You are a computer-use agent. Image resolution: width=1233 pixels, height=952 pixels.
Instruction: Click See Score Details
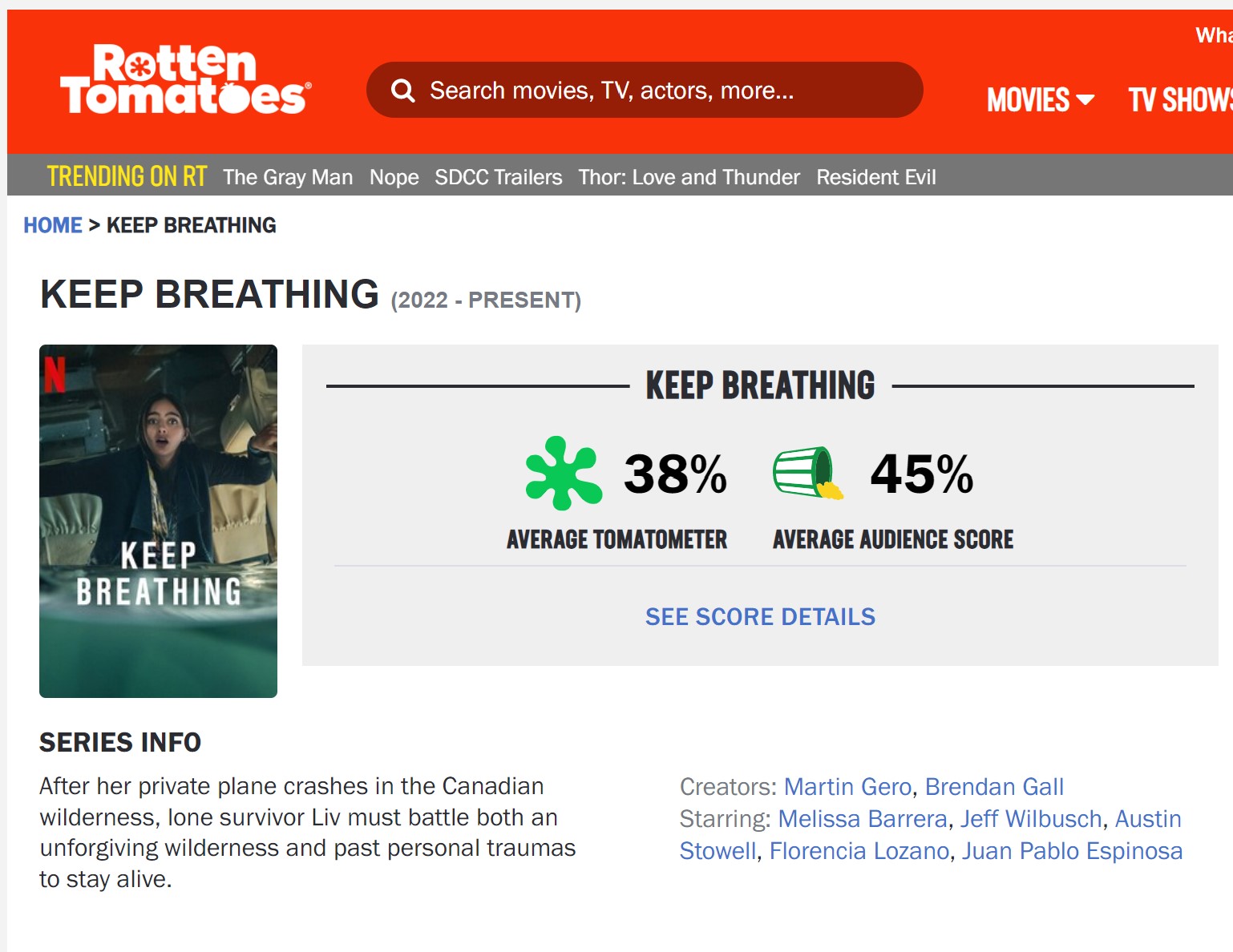click(760, 616)
